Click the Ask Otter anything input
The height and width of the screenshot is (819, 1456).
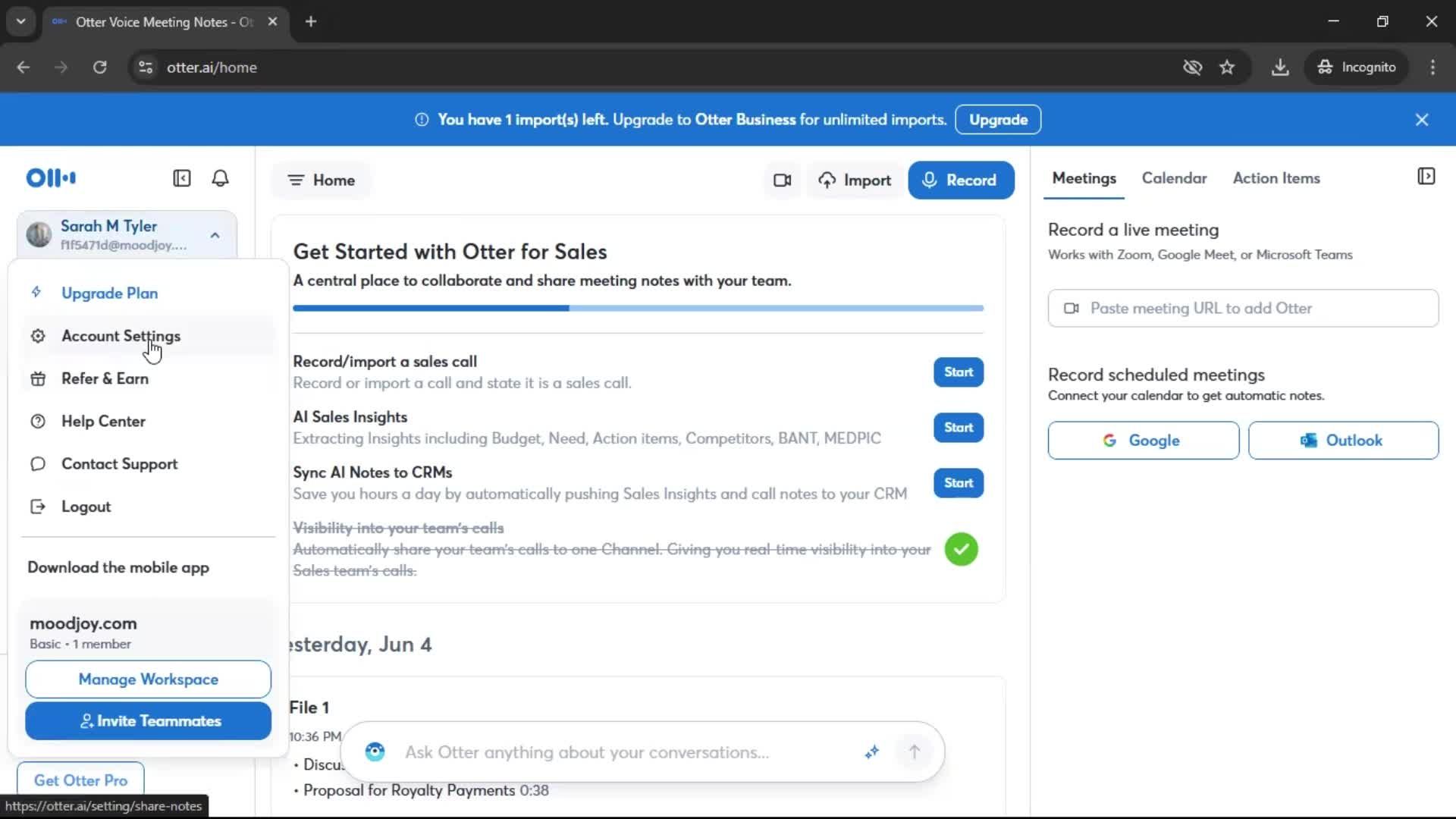pyautogui.click(x=587, y=752)
